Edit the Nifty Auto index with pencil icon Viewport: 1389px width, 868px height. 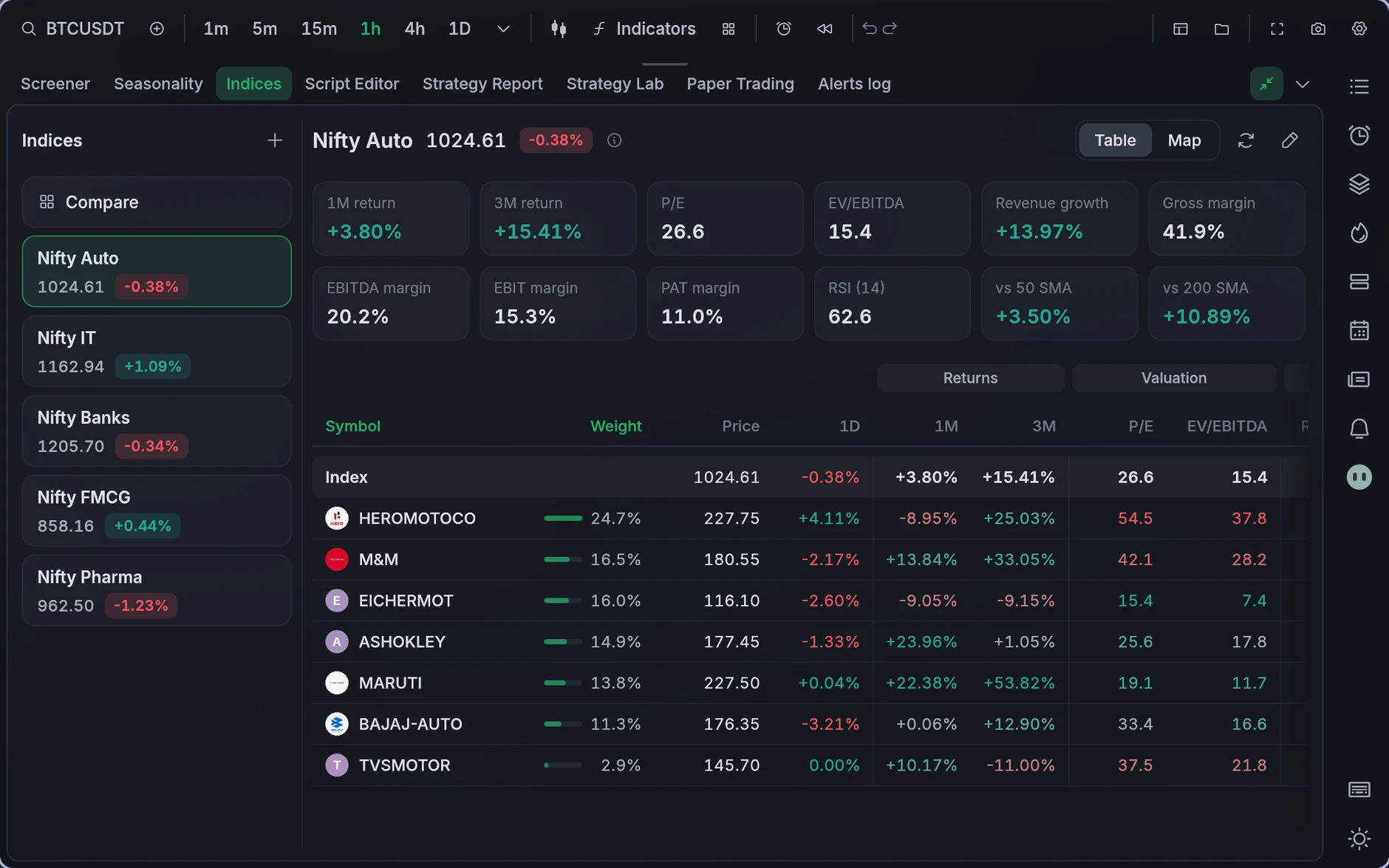click(x=1290, y=140)
